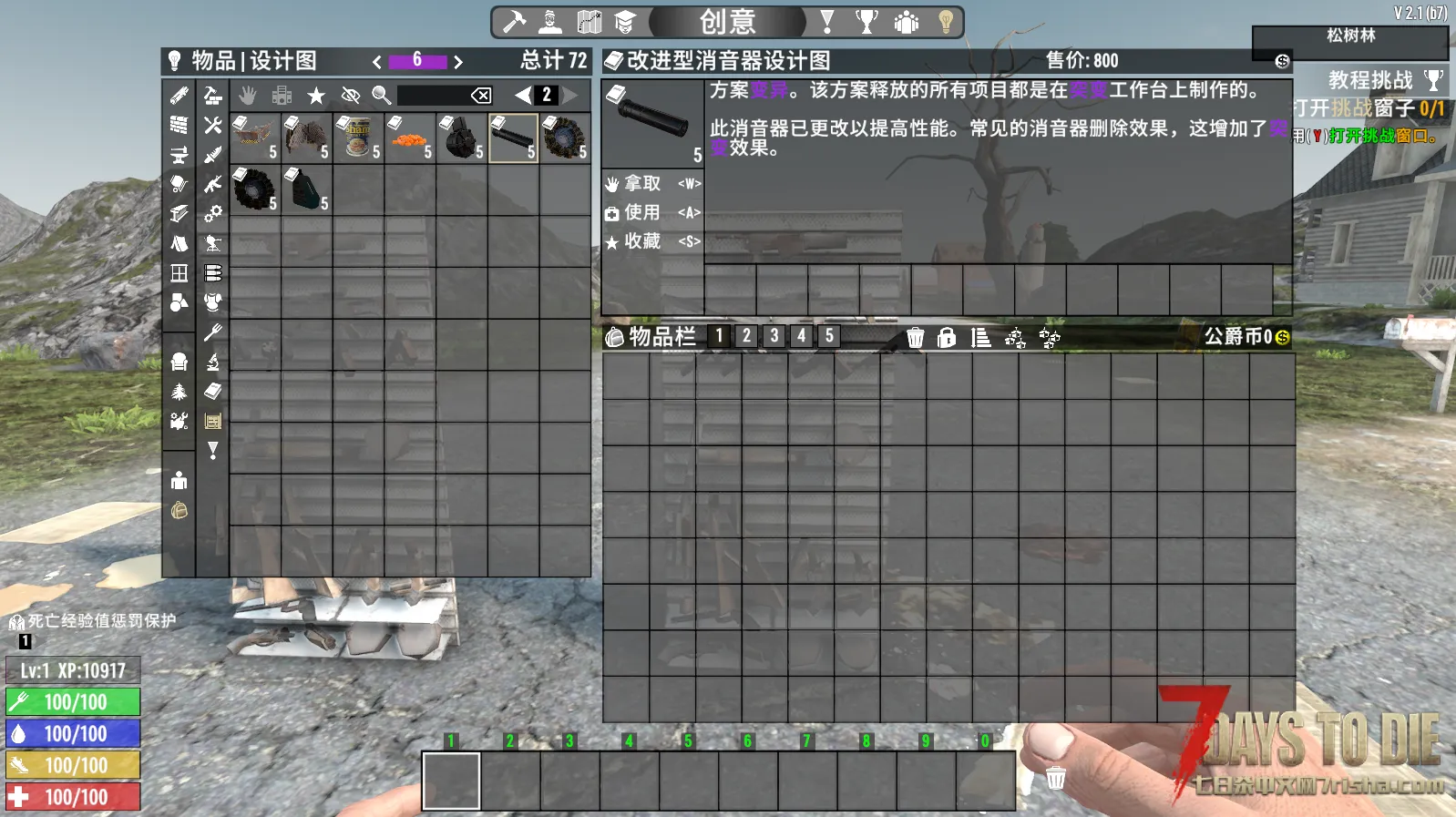Image resolution: width=1456 pixels, height=817 pixels.
Task: Select the canned ham schematic item
Action: click(x=358, y=138)
